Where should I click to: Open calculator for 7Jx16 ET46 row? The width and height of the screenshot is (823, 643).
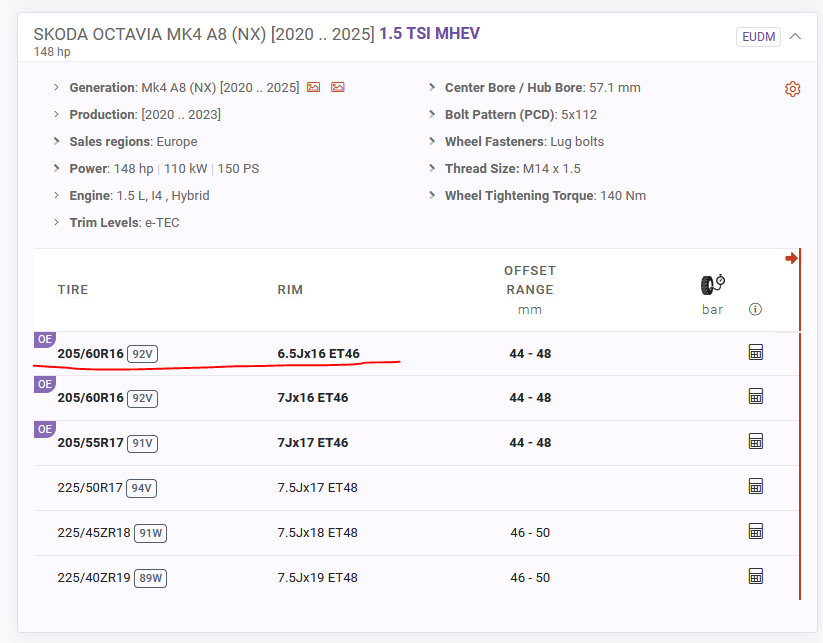coord(755,396)
